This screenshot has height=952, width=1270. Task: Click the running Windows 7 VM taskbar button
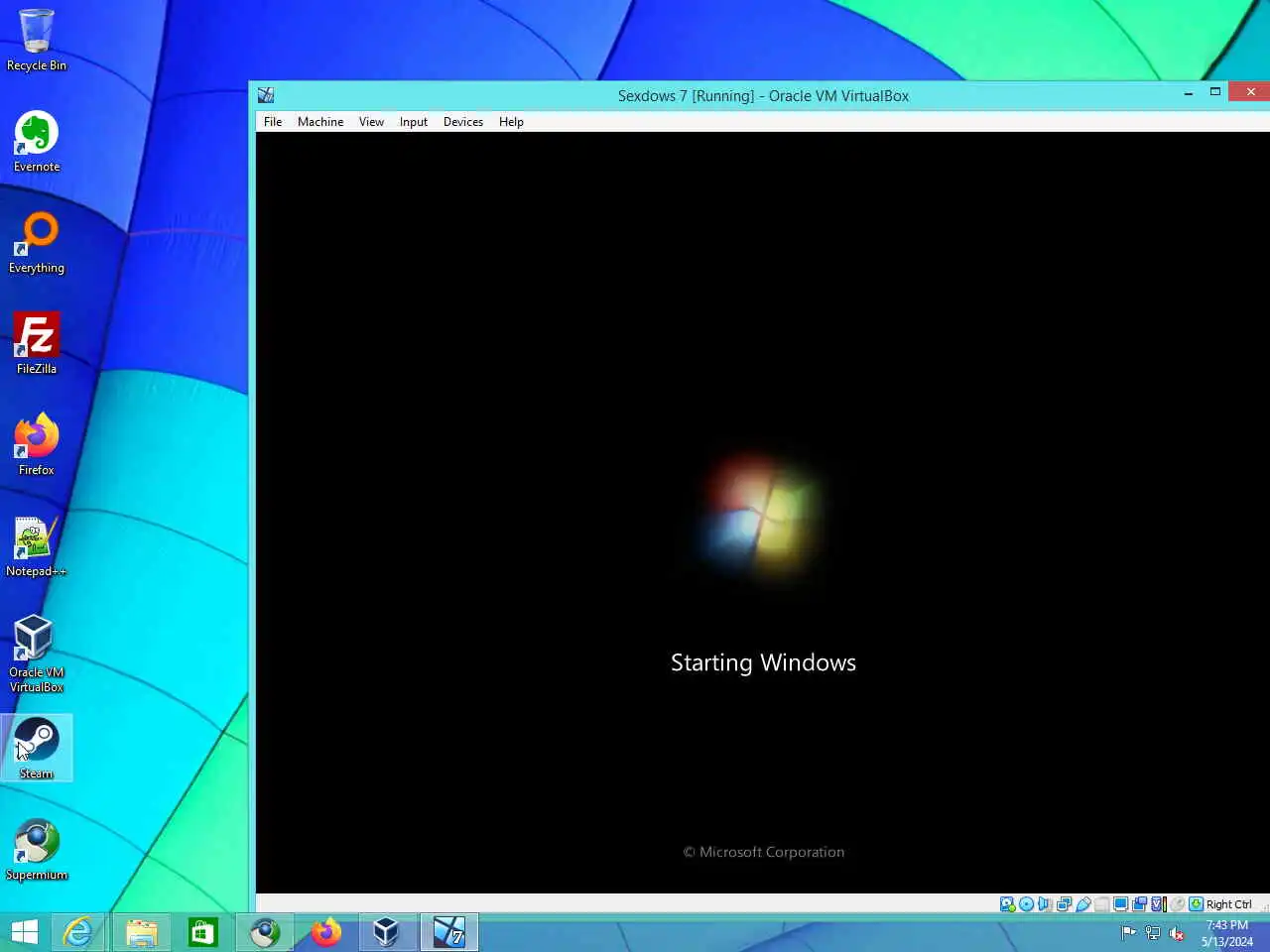click(x=448, y=932)
